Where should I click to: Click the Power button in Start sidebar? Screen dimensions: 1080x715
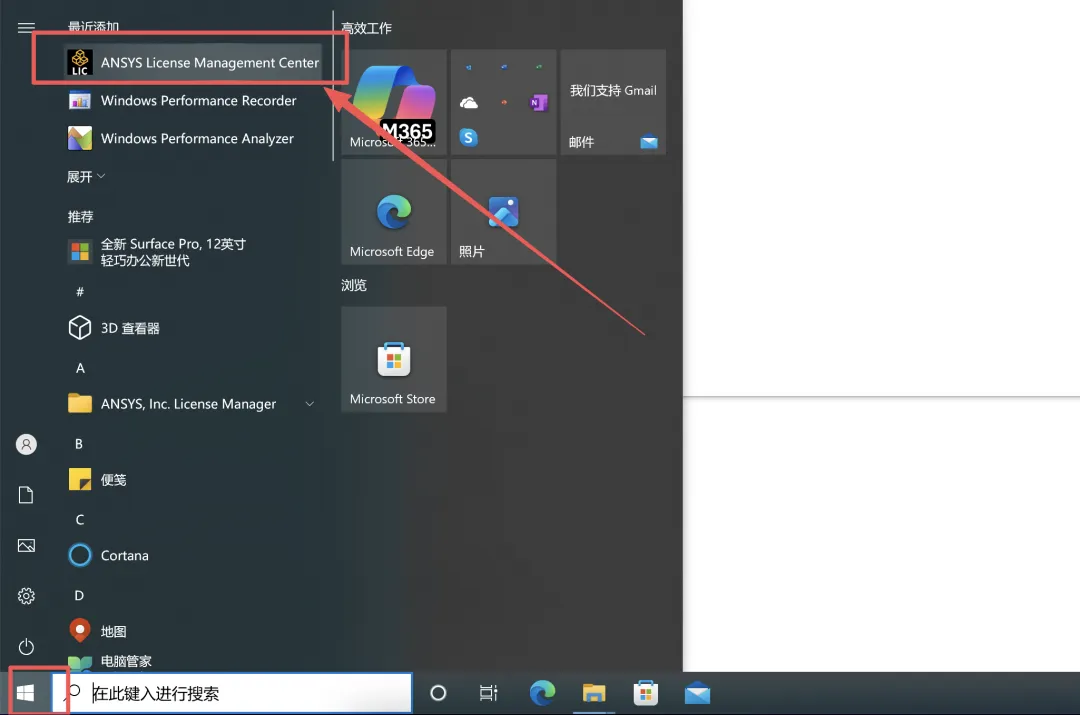coord(26,647)
